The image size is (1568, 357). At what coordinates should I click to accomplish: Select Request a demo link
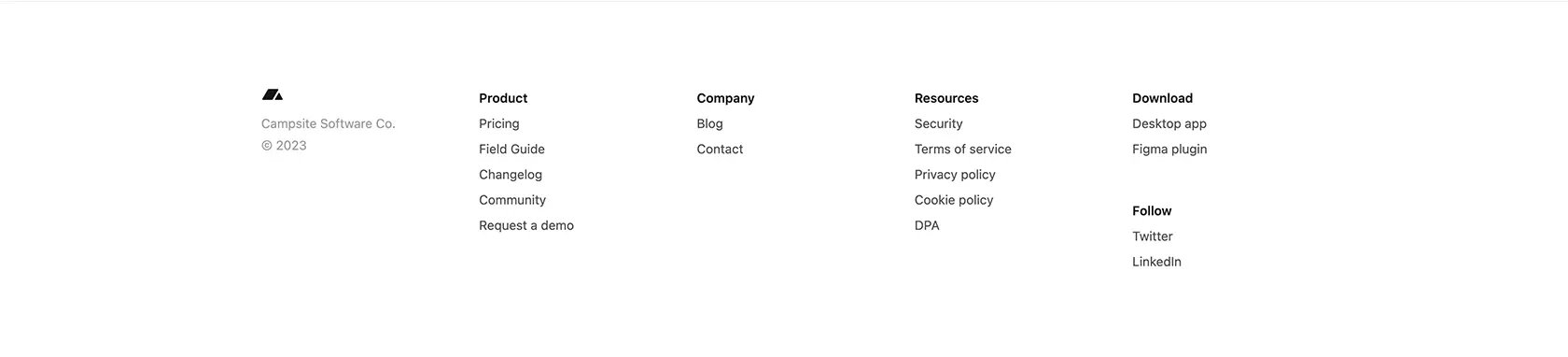coord(526,225)
